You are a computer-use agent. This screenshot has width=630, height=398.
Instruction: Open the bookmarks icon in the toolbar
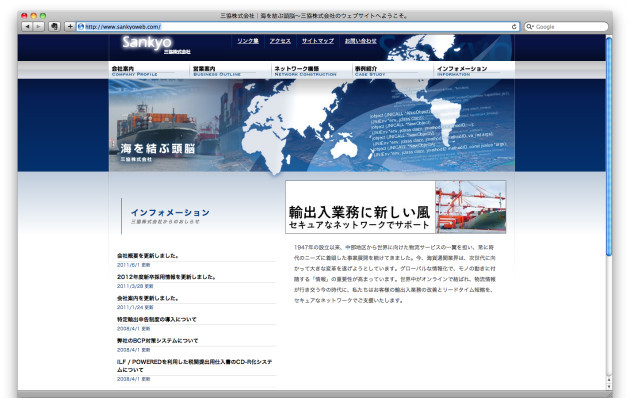[x=54, y=27]
